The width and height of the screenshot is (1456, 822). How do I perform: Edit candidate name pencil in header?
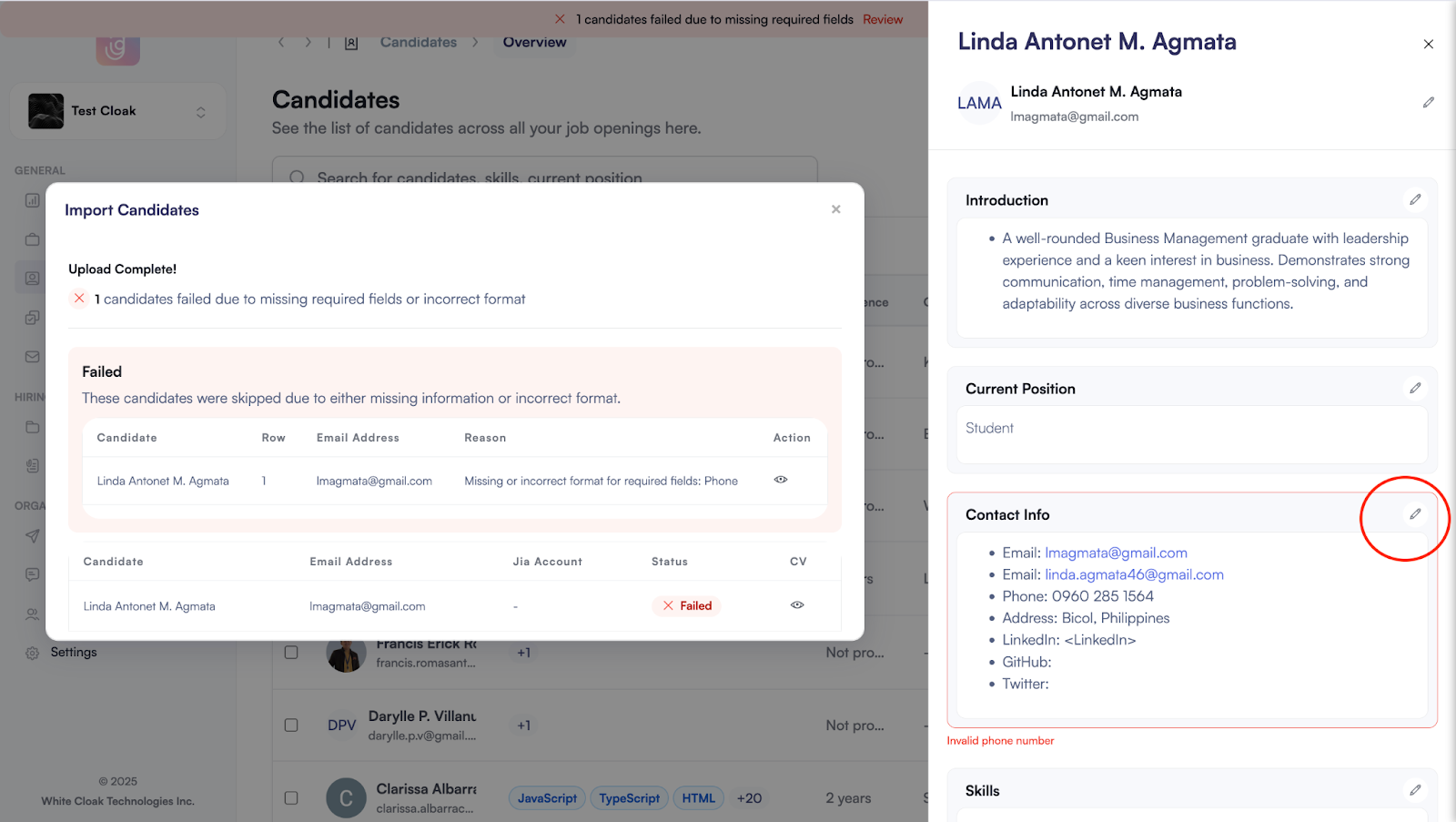pyautogui.click(x=1428, y=103)
